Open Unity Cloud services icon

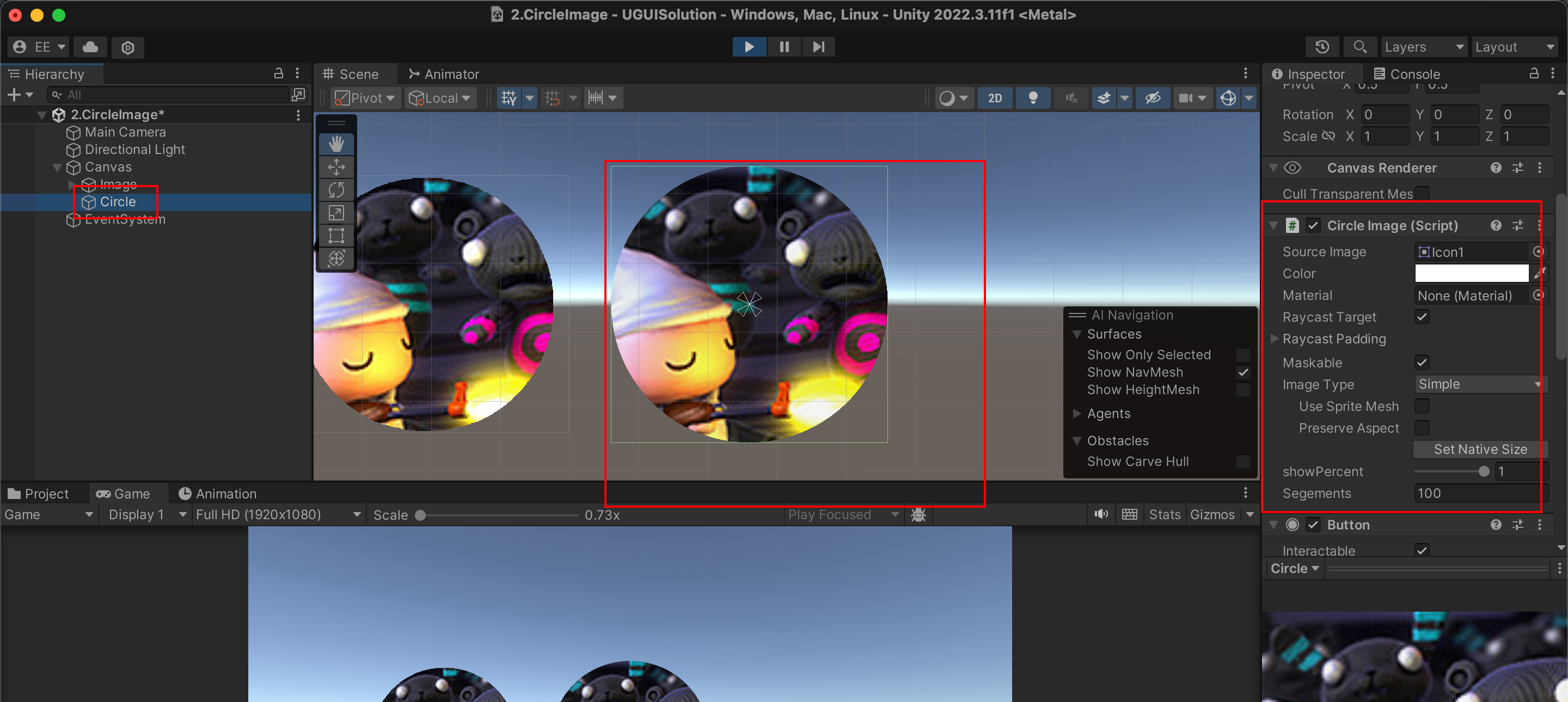point(90,47)
